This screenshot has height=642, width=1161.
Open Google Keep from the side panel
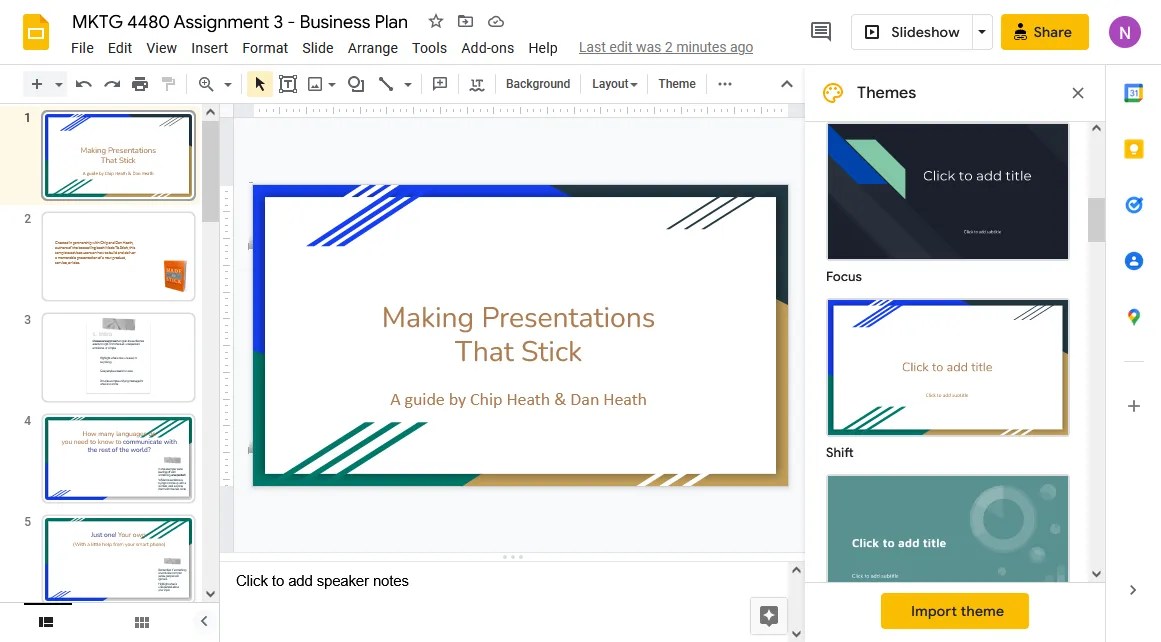coord(1133,148)
